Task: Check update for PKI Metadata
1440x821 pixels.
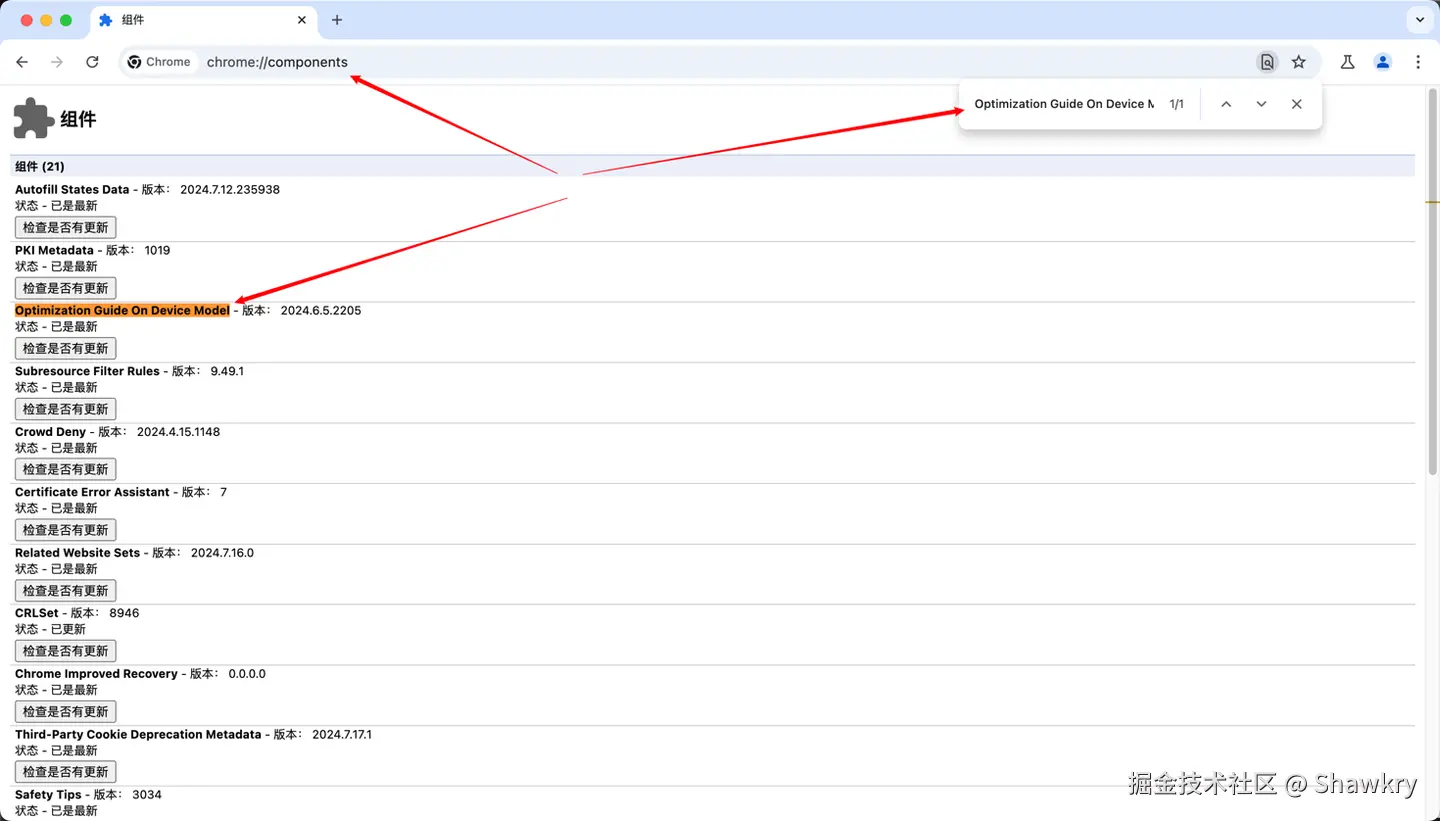Action: [x=66, y=288]
